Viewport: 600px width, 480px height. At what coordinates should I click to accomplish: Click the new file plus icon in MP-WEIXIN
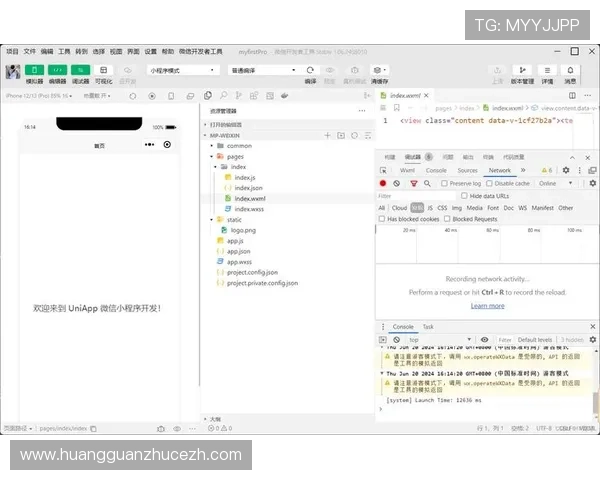[327, 136]
